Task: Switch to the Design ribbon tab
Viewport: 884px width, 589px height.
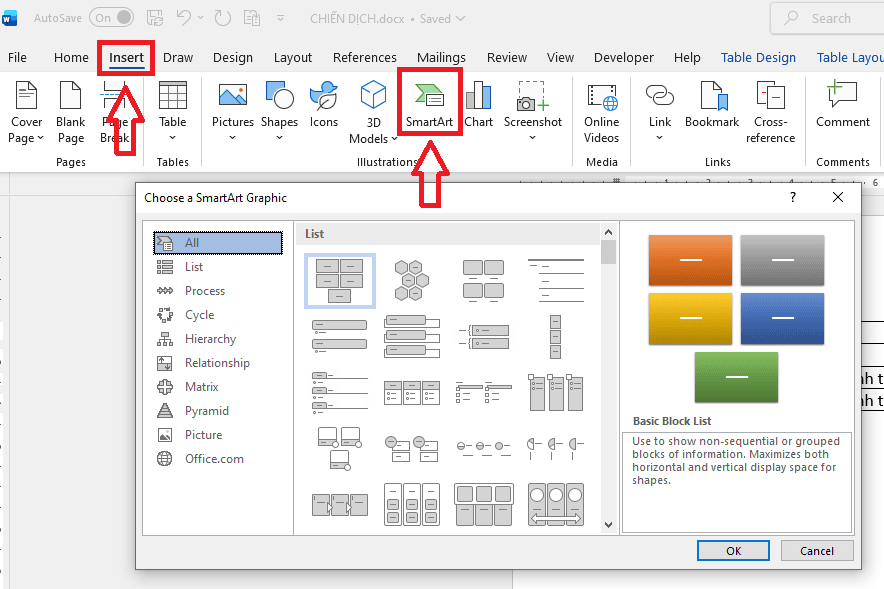Action: pos(233,58)
